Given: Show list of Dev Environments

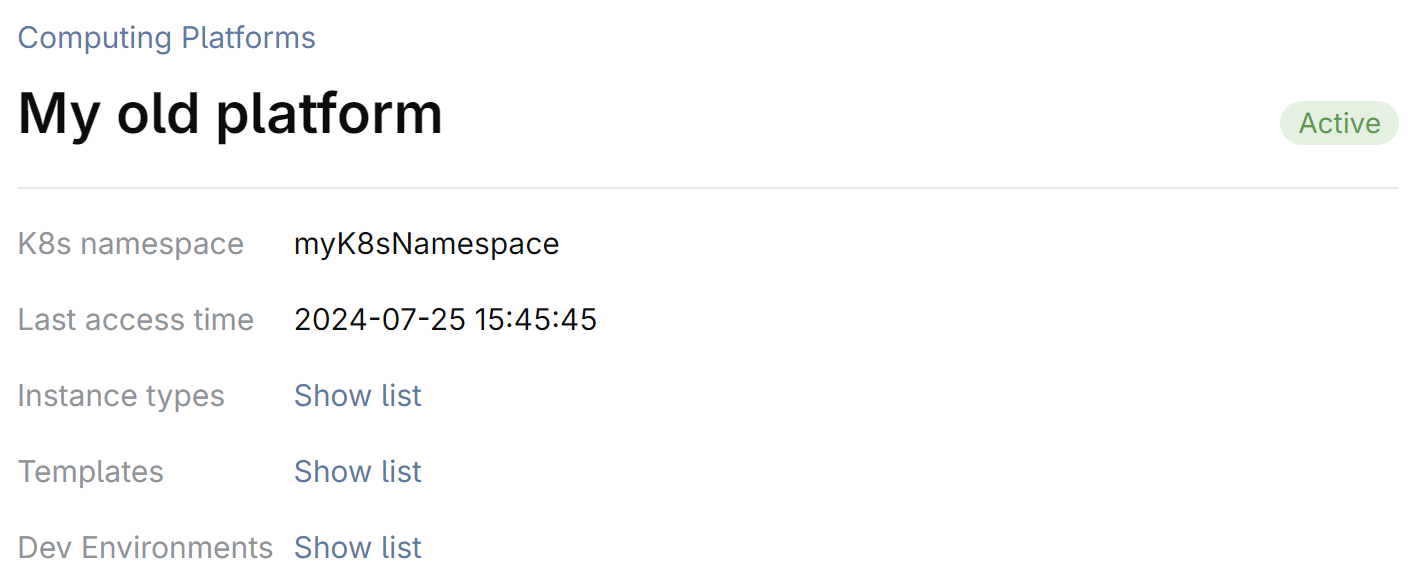Looking at the screenshot, I should [358, 548].
